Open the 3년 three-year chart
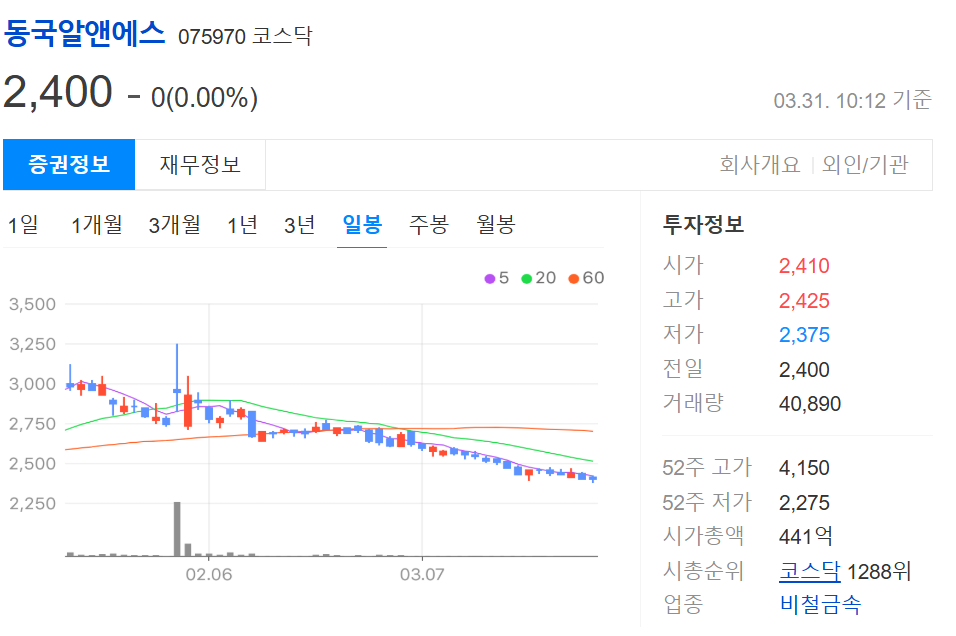 [300, 225]
